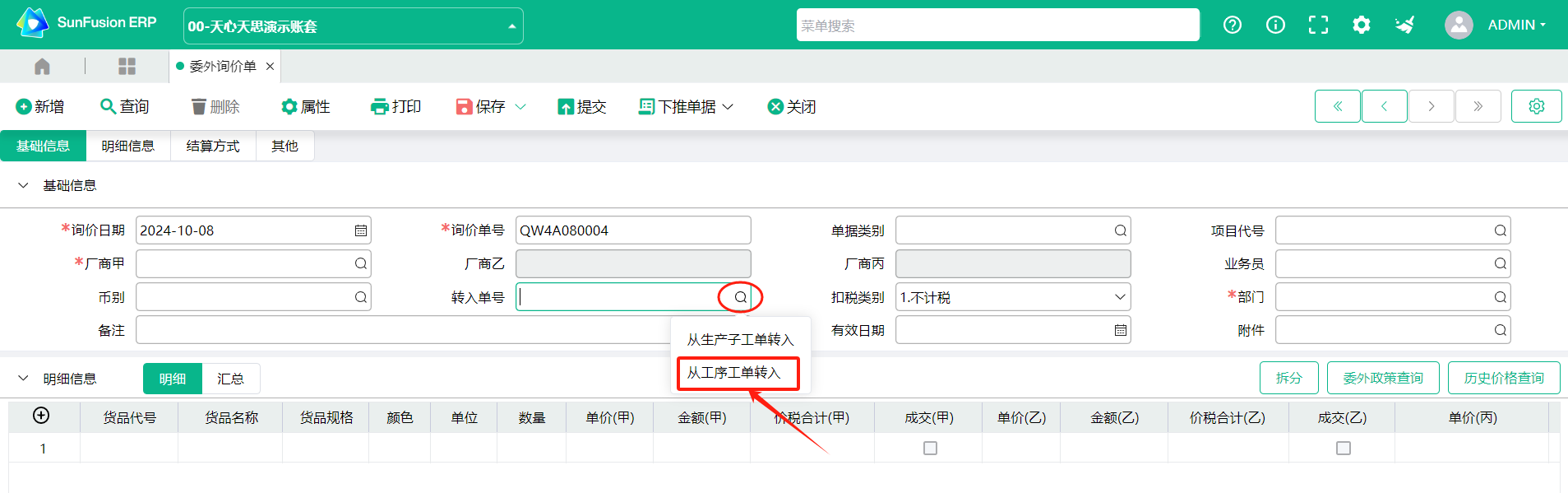The image size is (1568, 493).
Task: Click the add row plus icon
Action: 41,416
